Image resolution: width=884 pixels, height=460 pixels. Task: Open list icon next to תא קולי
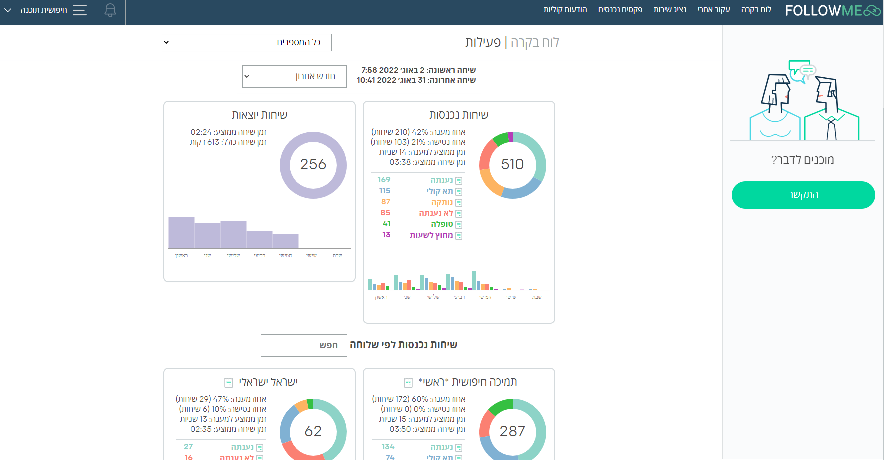[x=458, y=192]
